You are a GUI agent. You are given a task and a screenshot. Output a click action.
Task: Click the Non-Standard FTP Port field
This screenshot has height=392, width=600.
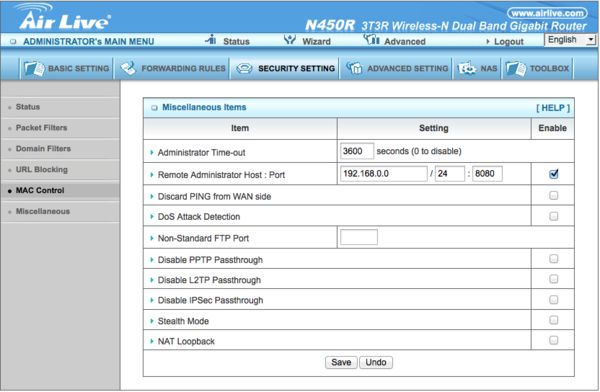(x=359, y=237)
